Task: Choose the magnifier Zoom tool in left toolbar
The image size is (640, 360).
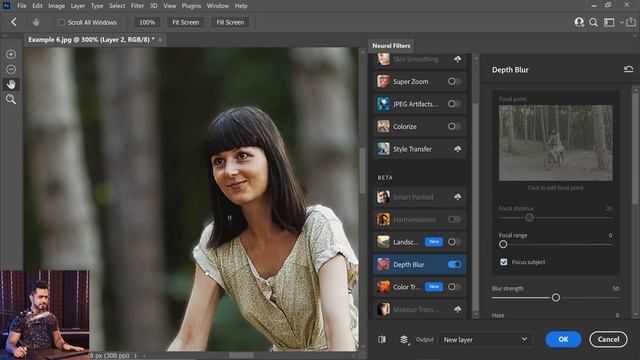Action: pyautogui.click(x=11, y=99)
